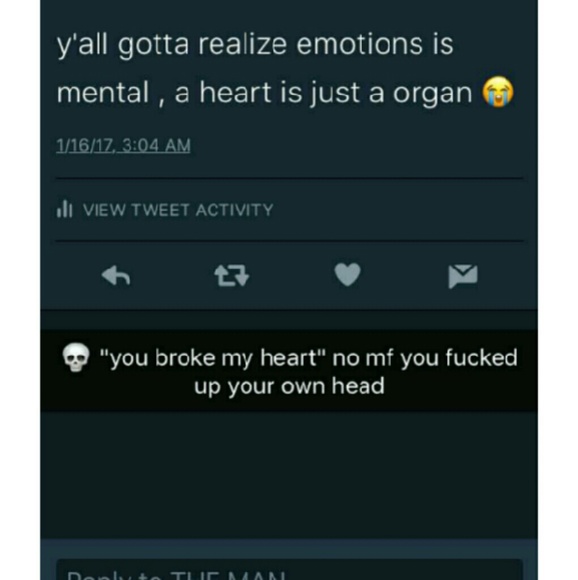The height and width of the screenshot is (580, 578).
Task: Tap the reply arrow icon
Action: 116,276
